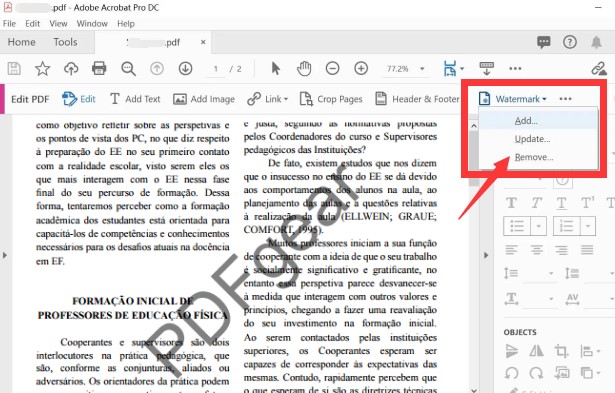
Task: Open the comments chat icon
Action: 544,42
